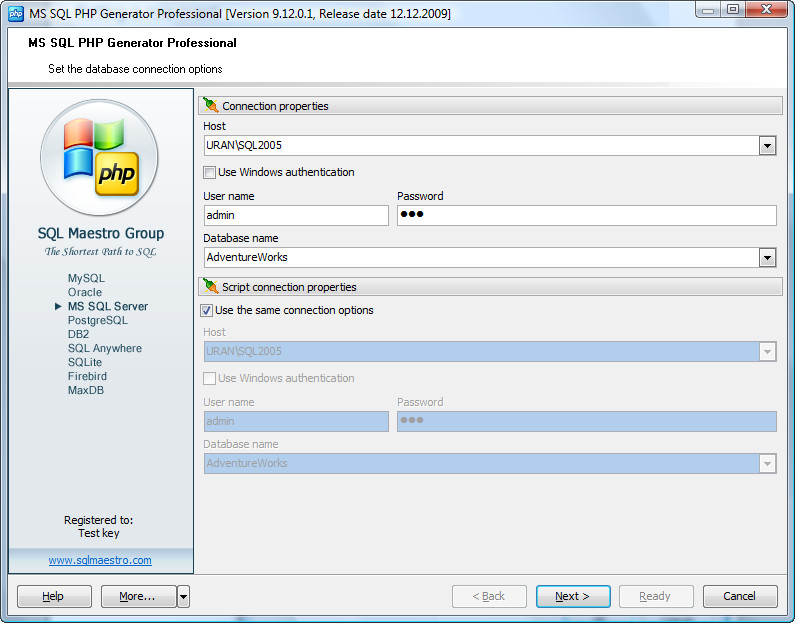Expand the disabled script Host dropdown
796x626 pixels.
click(x=767, y=352)
